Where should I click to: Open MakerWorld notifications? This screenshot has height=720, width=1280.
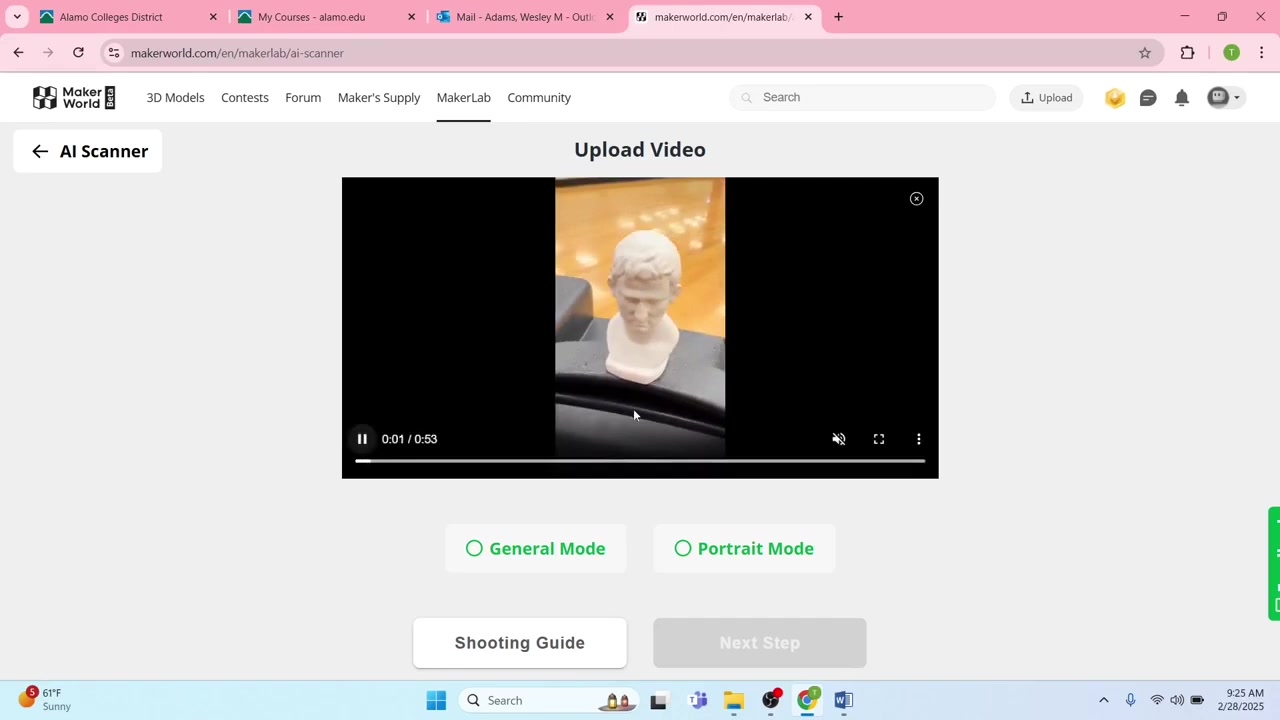[x=1181, y=97]
